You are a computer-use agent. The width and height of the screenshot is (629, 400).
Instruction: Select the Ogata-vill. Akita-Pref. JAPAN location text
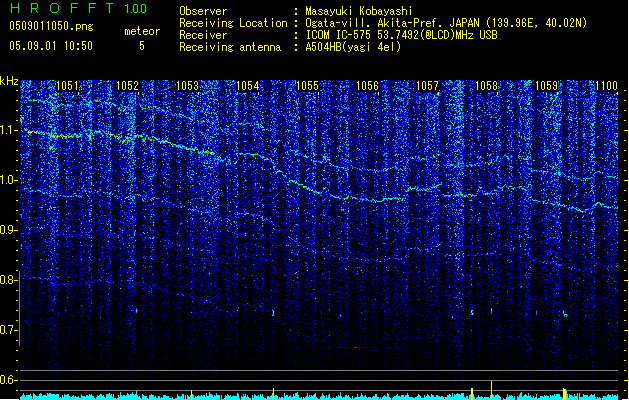pyautogui.click(x=446, y=23)
